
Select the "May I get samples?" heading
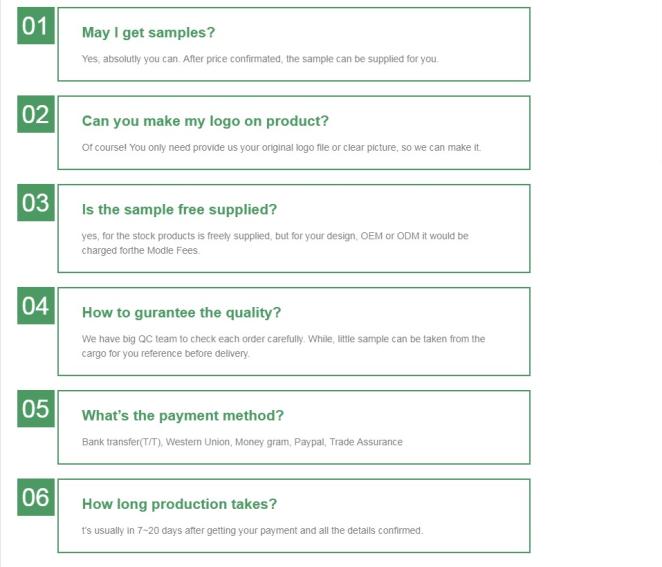tap(149, 33)
